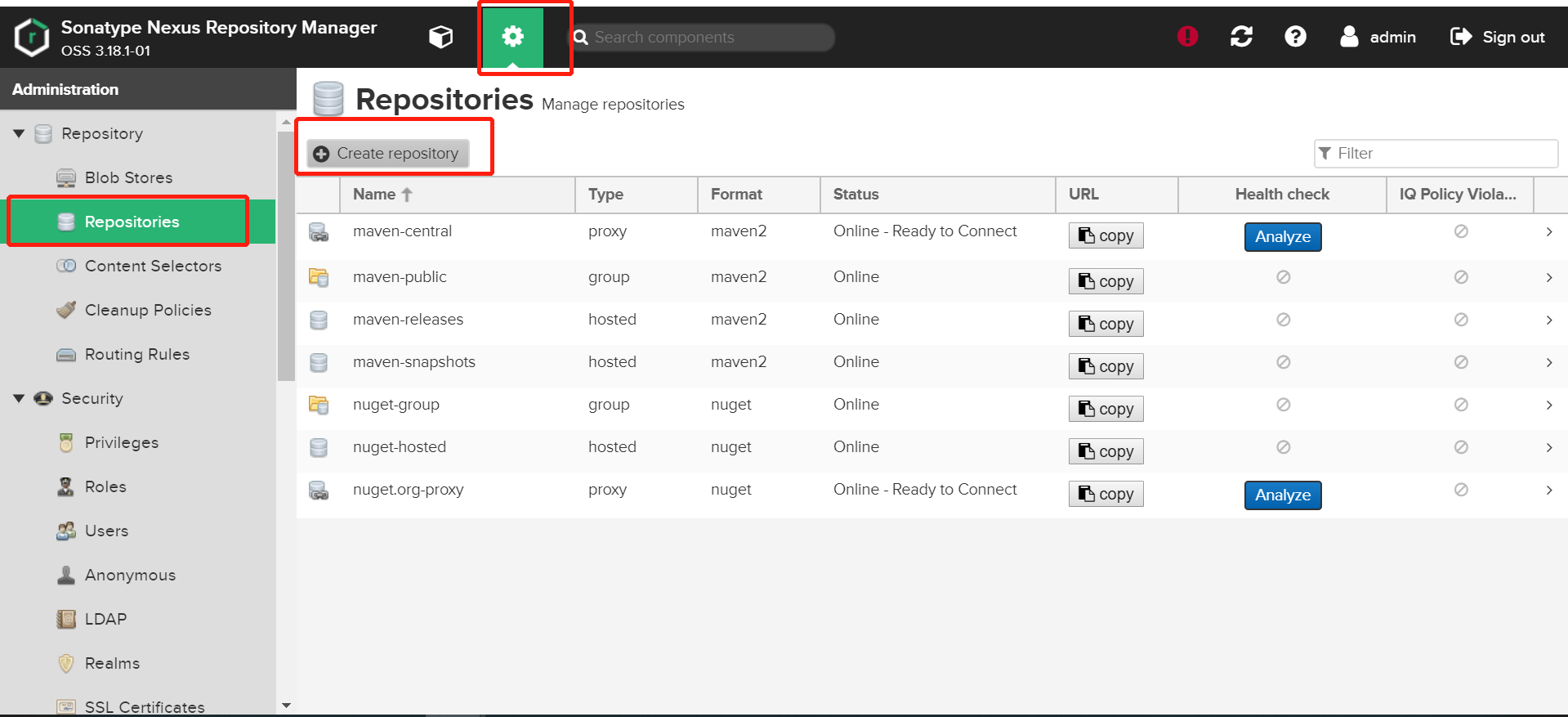Open Privileges in sidebar

pos(122,442)
